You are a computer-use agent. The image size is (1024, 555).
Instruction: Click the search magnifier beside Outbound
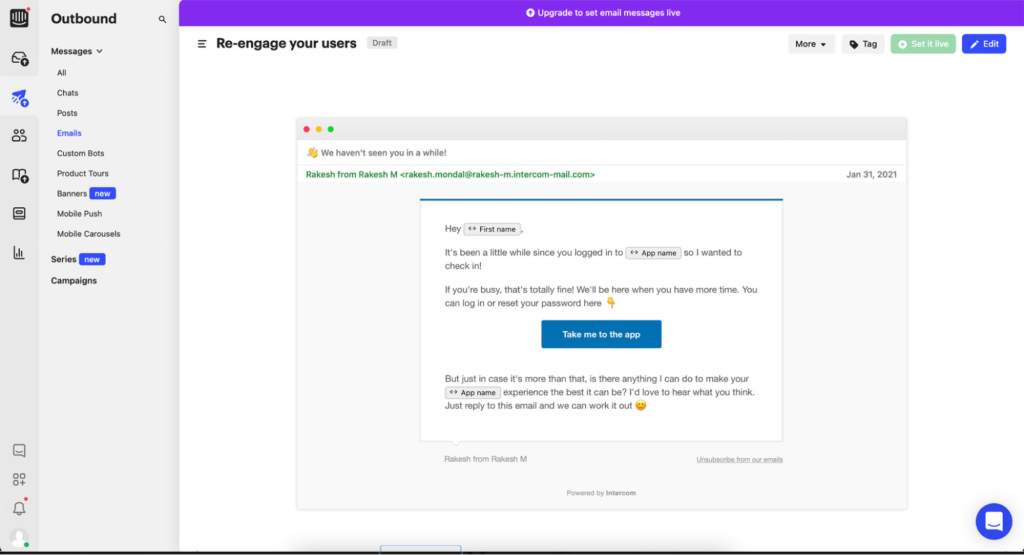(163, 19)
